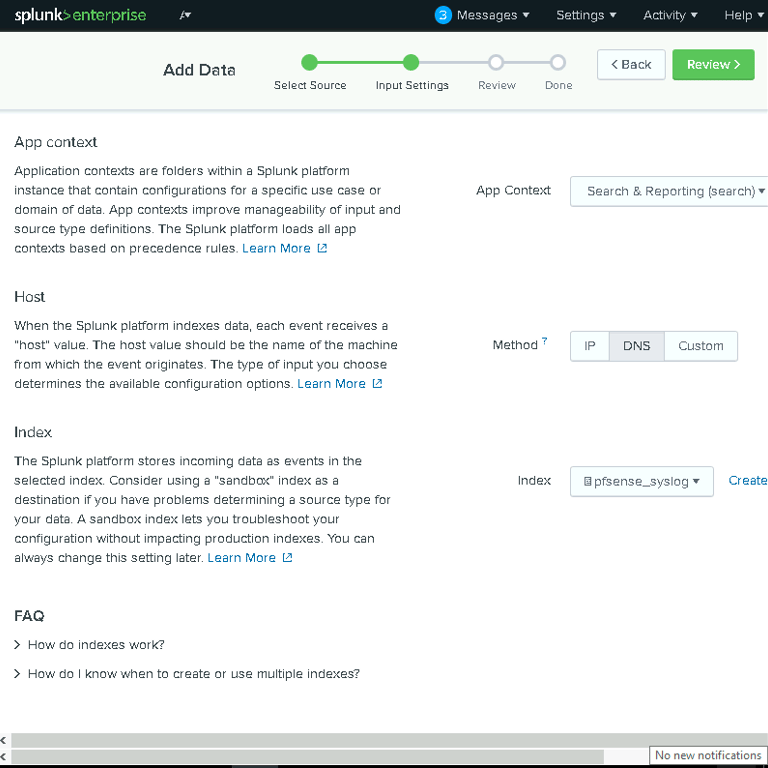Select IP host method
The height and width of the screenshot is (768, 768).
590,346
